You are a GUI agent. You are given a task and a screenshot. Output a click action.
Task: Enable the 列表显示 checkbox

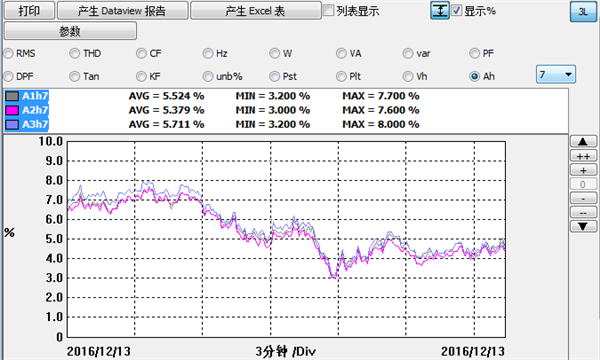(x=328, y=10)
